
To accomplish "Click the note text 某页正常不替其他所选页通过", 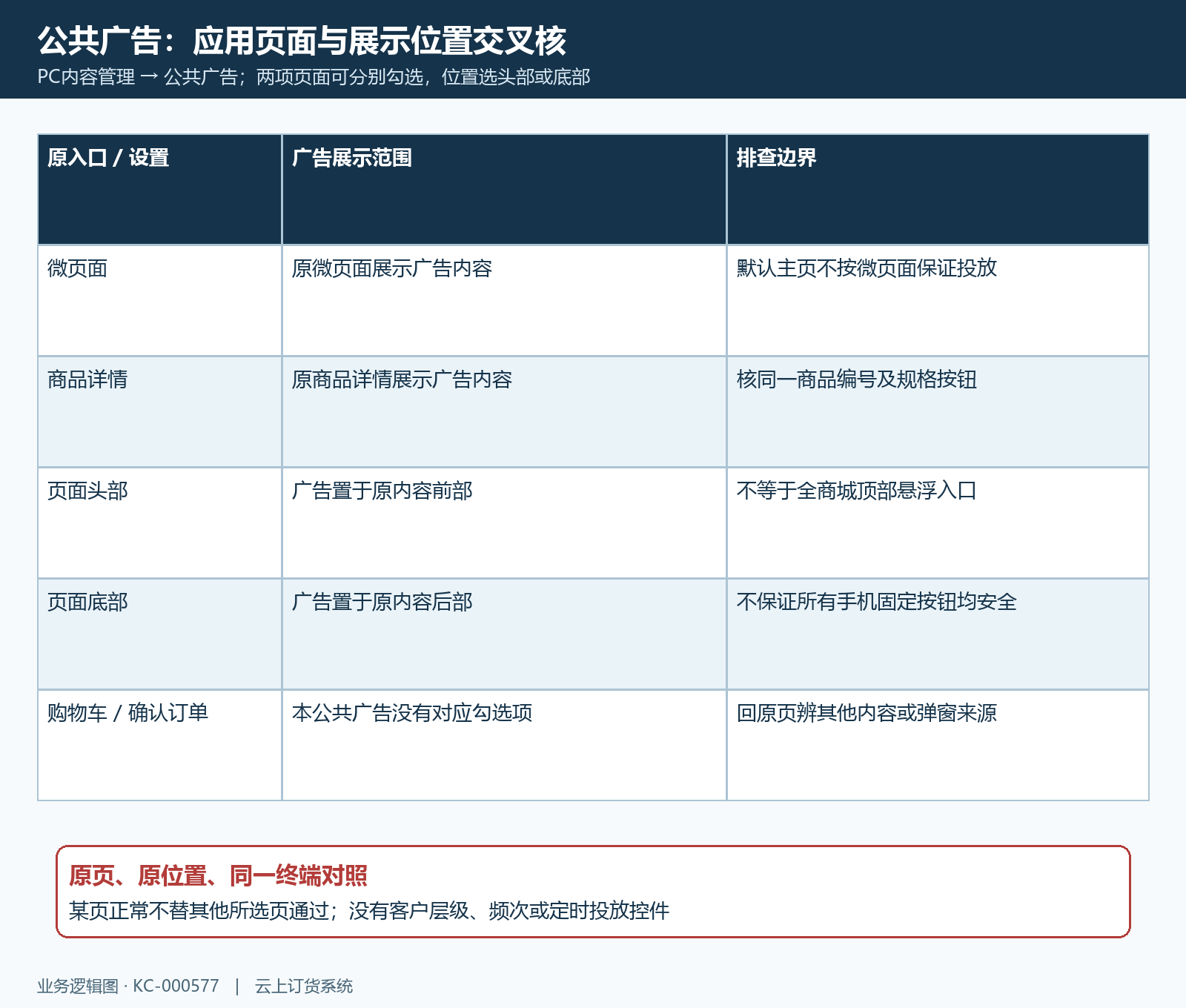I will click(x=199, y=910).
